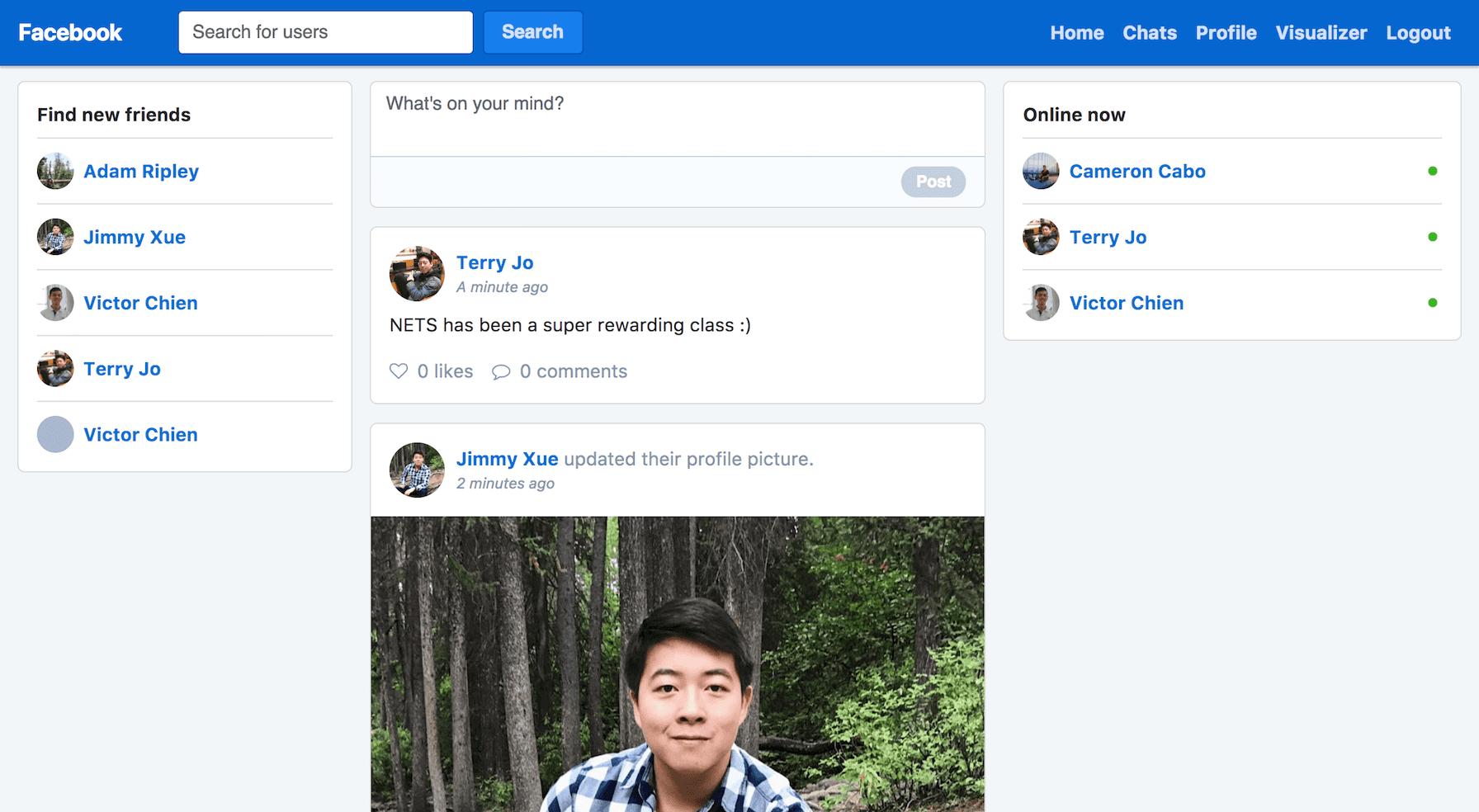Open Terry Jo's profile from his post name

494,262
